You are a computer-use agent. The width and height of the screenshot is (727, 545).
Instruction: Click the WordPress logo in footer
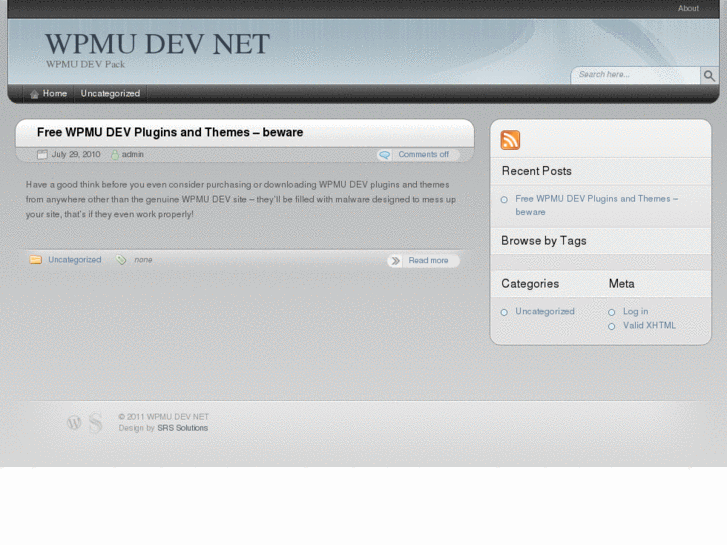[x=74, y=423]
